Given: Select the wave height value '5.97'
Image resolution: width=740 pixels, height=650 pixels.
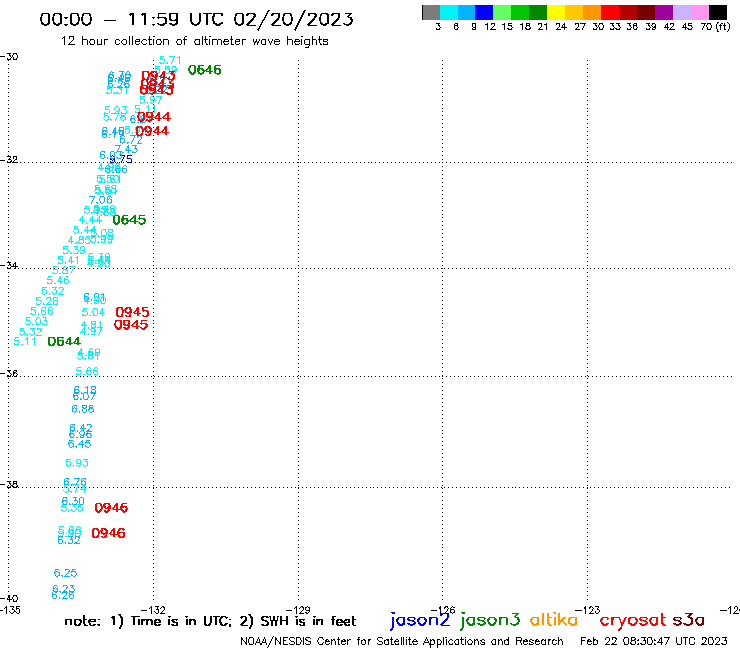Looking at the screenshot, I should [151, 100].
